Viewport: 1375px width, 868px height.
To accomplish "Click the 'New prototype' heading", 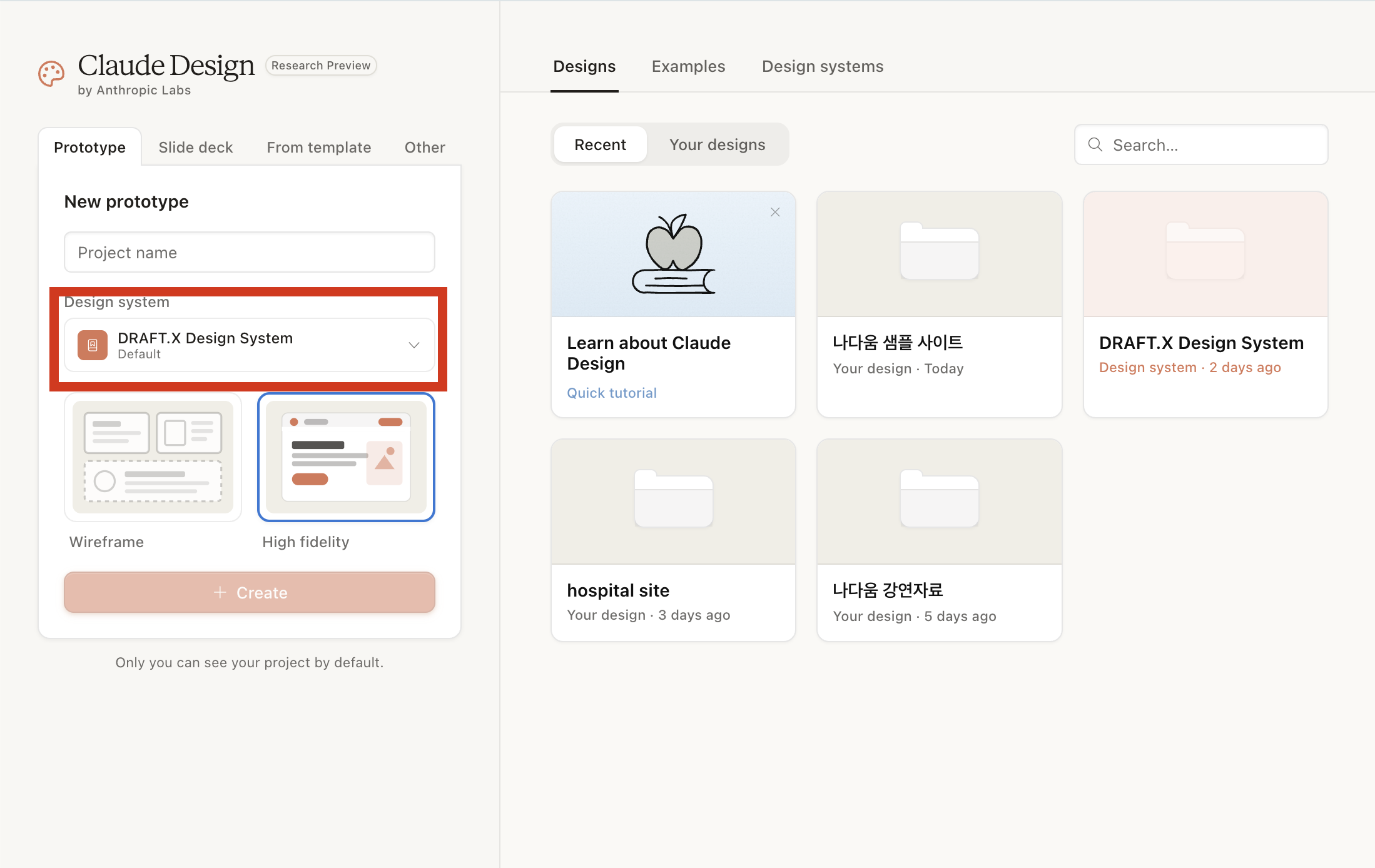I will [x=126, y=201].
